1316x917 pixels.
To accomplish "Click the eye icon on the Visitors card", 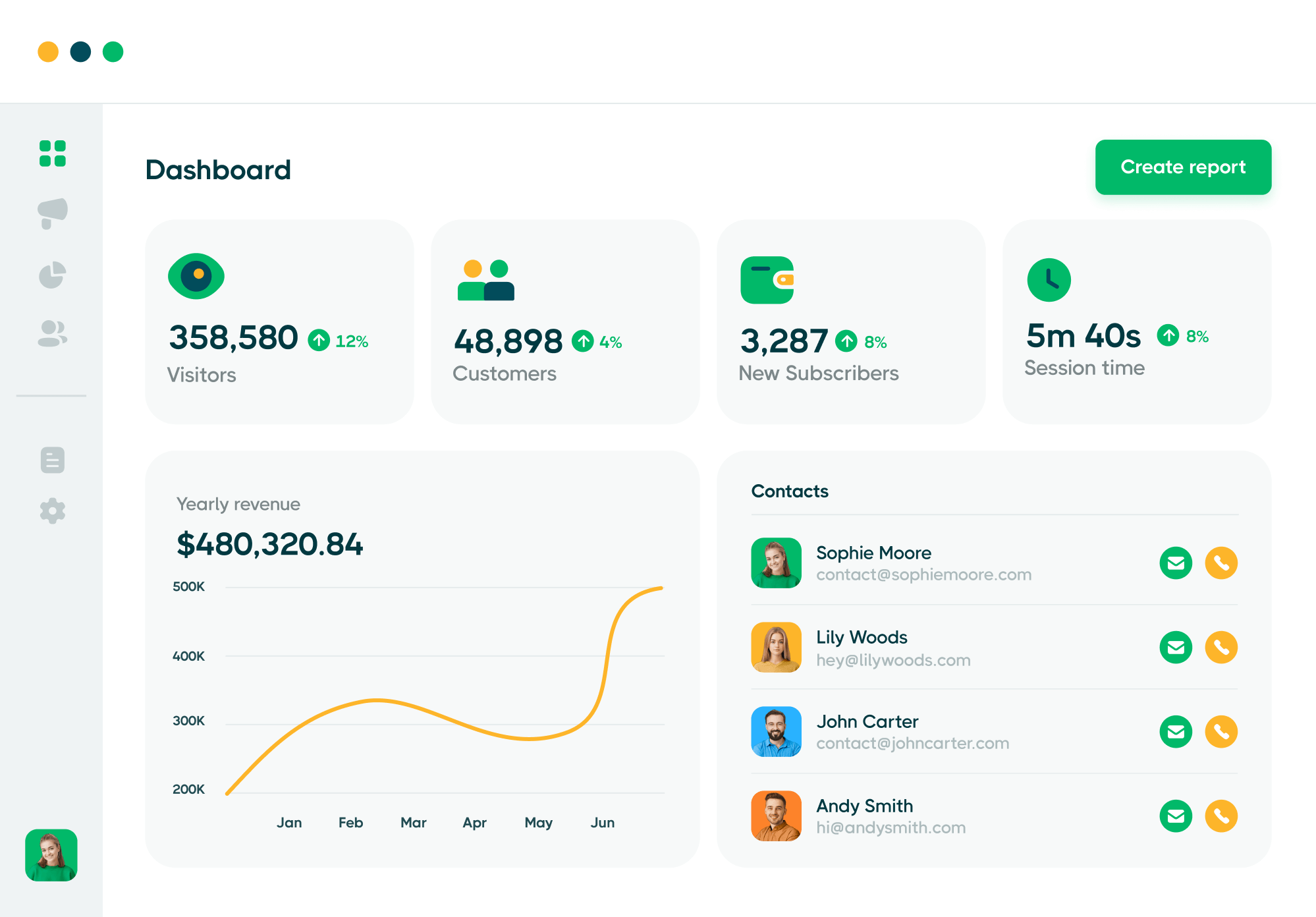I will [x=196, y=276].
